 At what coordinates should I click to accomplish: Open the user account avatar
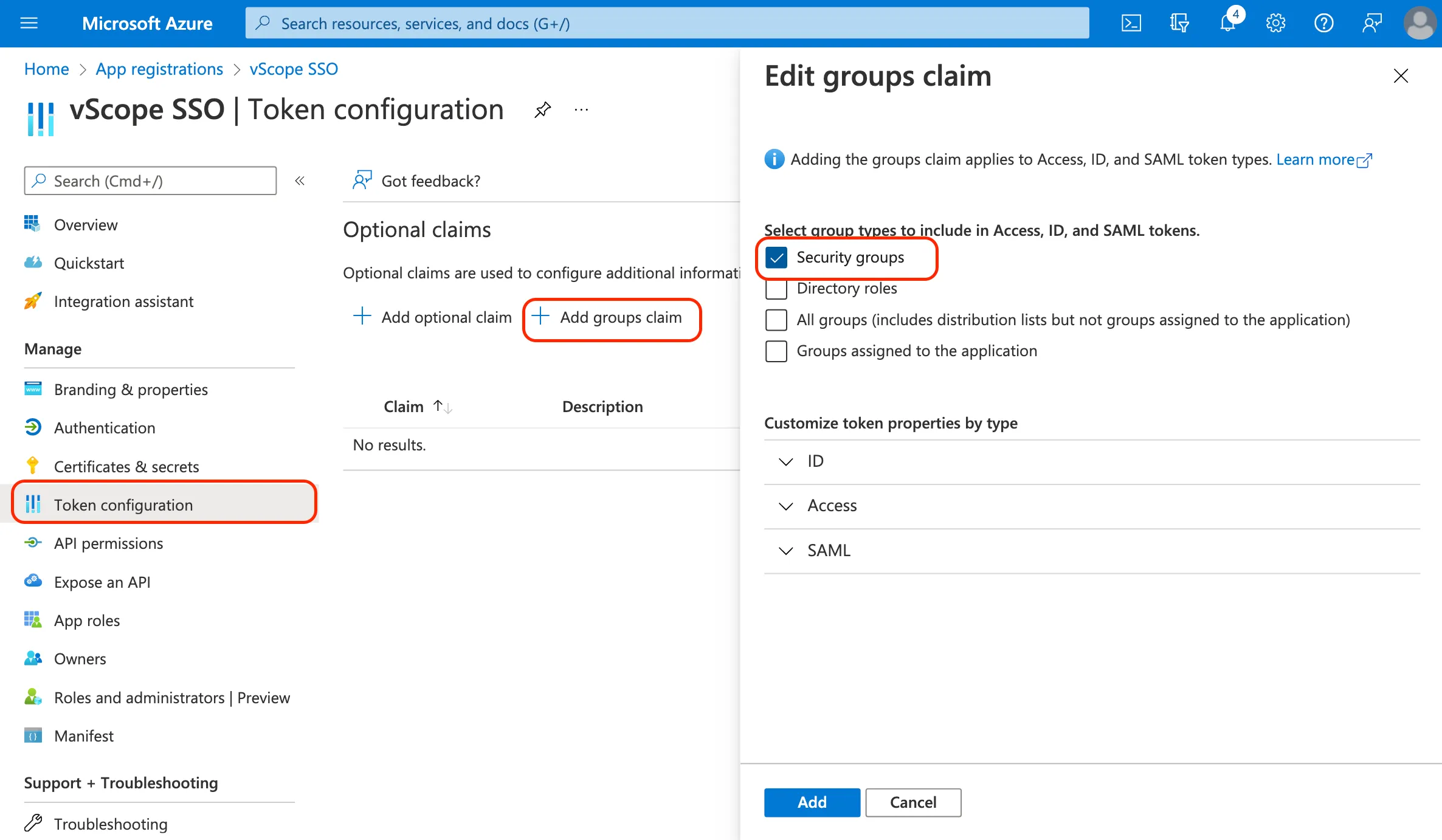(x=1421, y=23)
